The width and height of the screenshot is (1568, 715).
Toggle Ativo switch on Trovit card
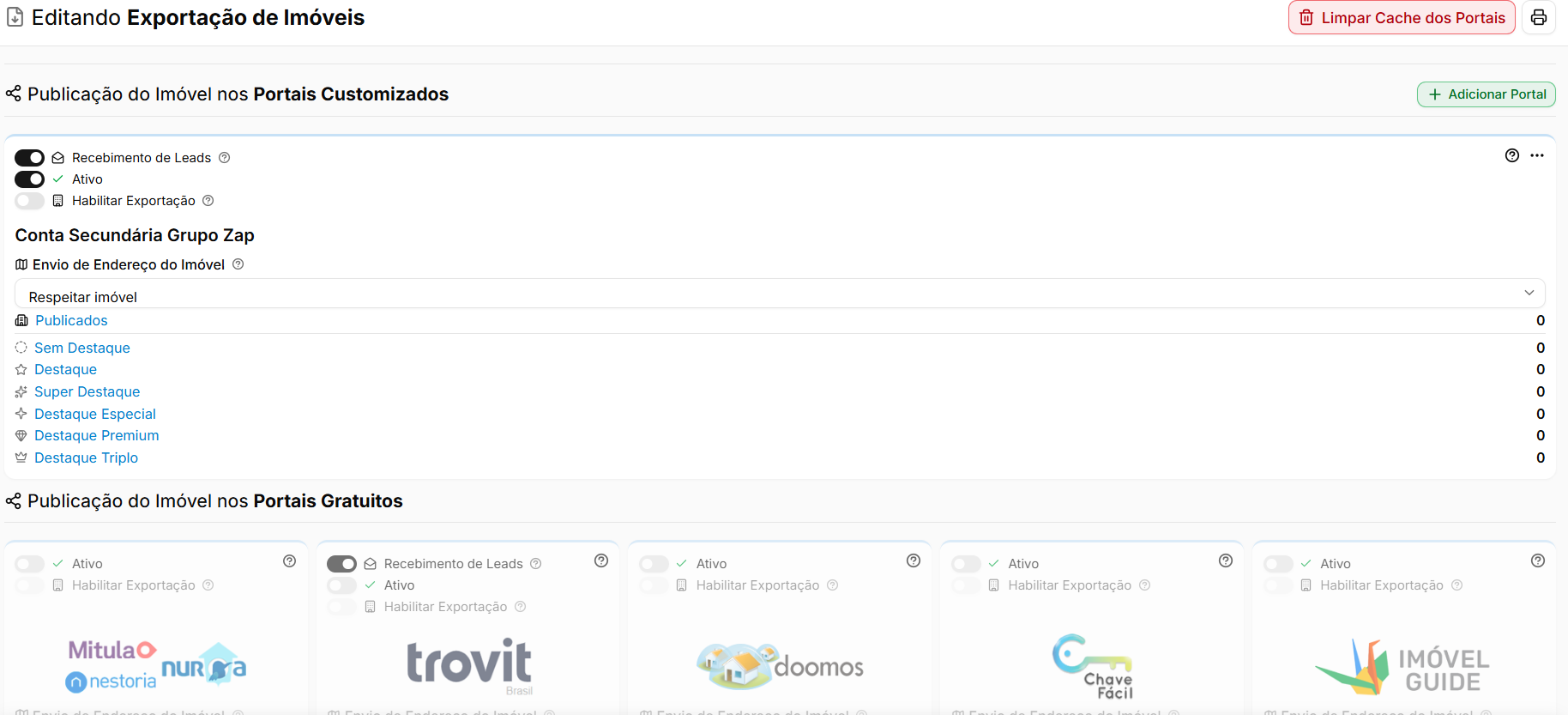[341, 585]
